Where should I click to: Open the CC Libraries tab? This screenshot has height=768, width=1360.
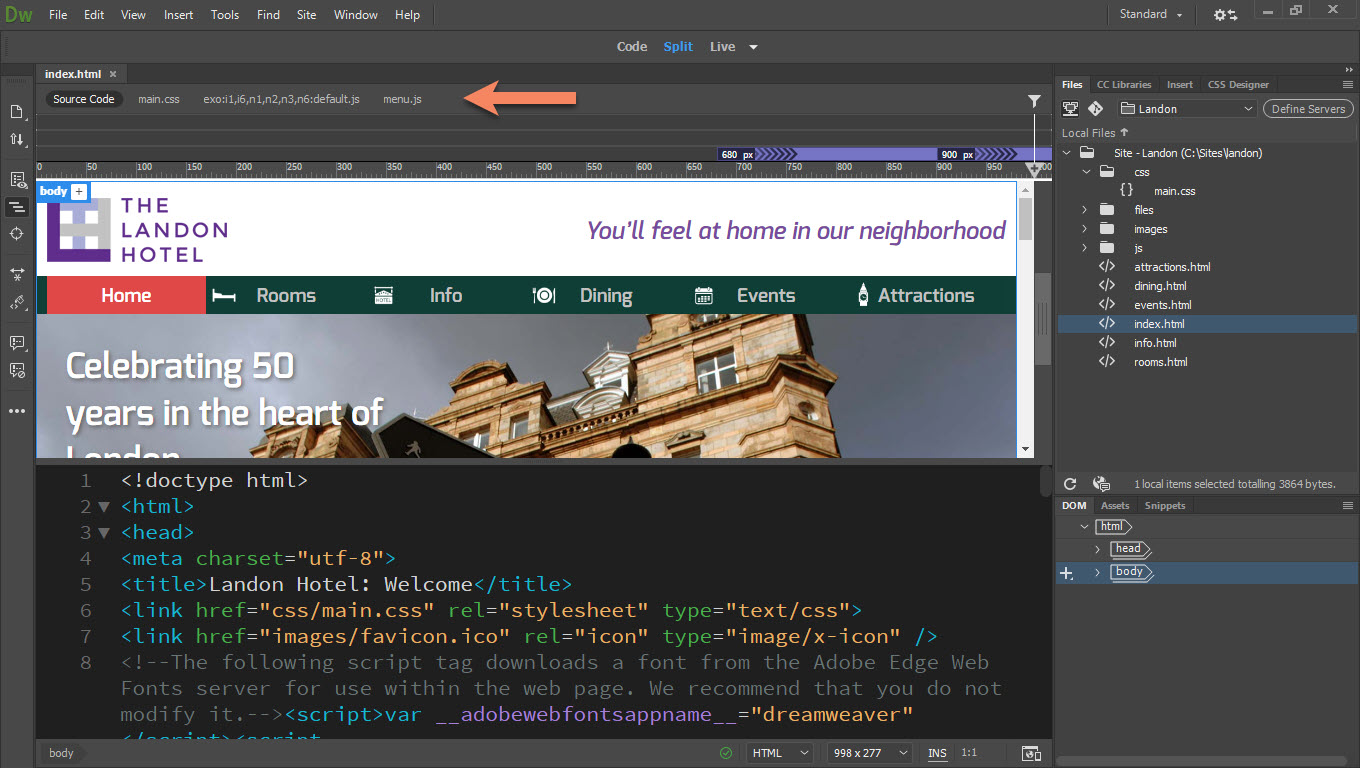(x=1124, y=85)
